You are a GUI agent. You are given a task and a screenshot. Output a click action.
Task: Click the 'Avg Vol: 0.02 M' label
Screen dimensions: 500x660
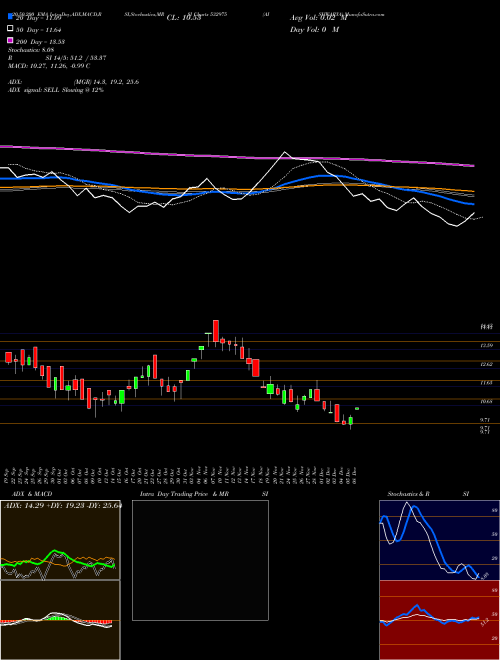[319, 18]
